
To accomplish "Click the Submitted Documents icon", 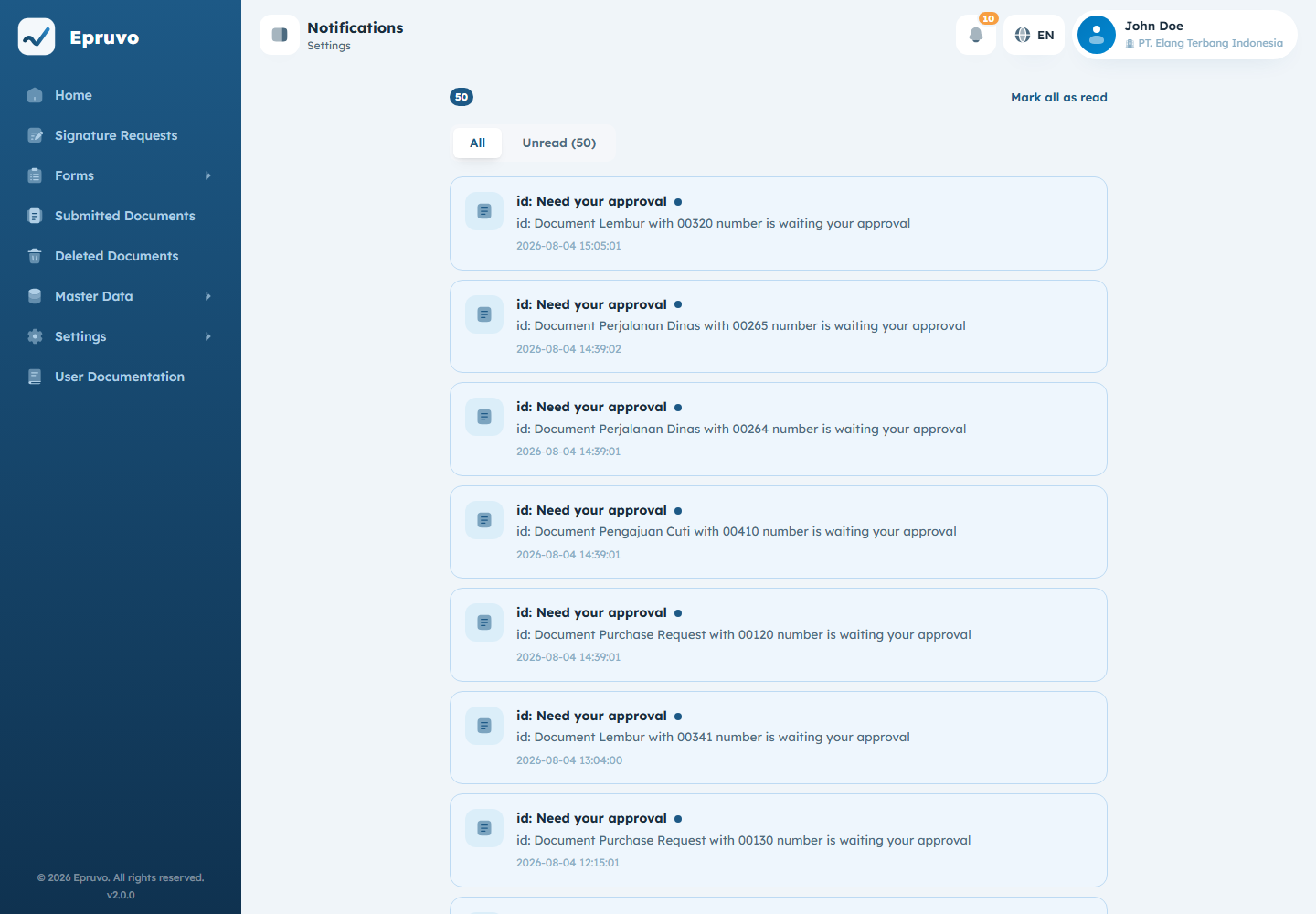I will coord(35,216).
